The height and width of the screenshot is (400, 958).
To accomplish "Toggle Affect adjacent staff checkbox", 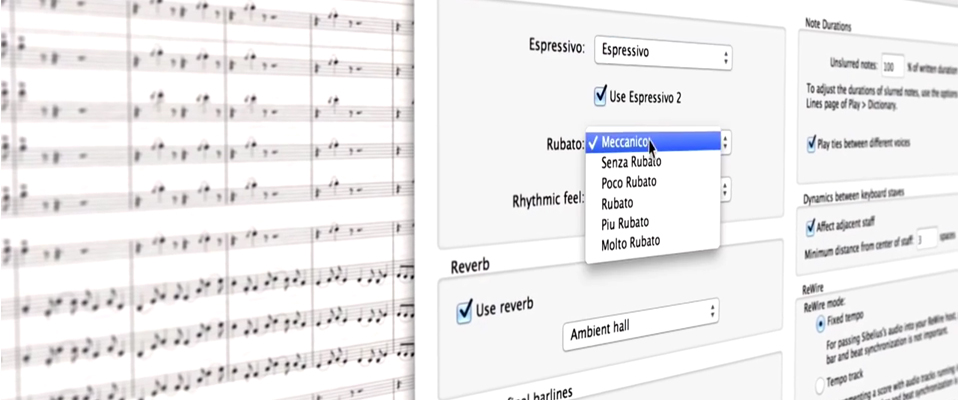I will [x=811, y=227].
